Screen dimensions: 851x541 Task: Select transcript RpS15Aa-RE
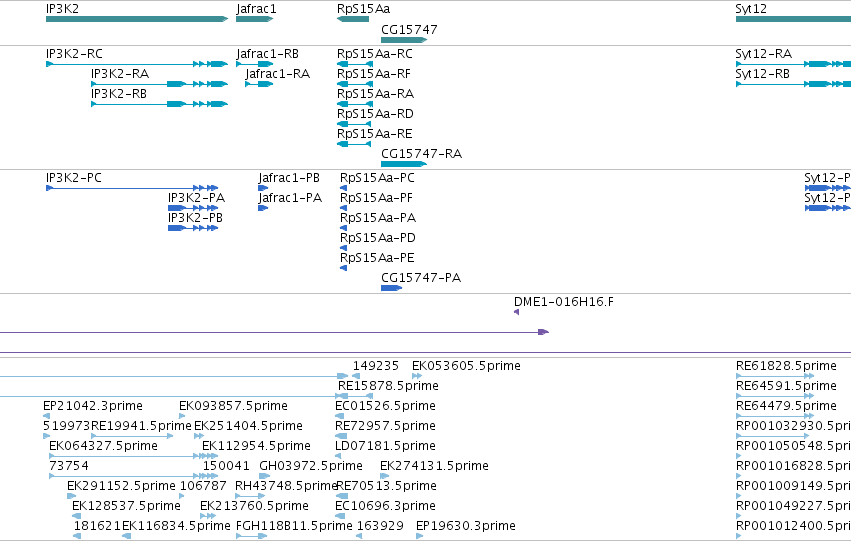(354, 144)
